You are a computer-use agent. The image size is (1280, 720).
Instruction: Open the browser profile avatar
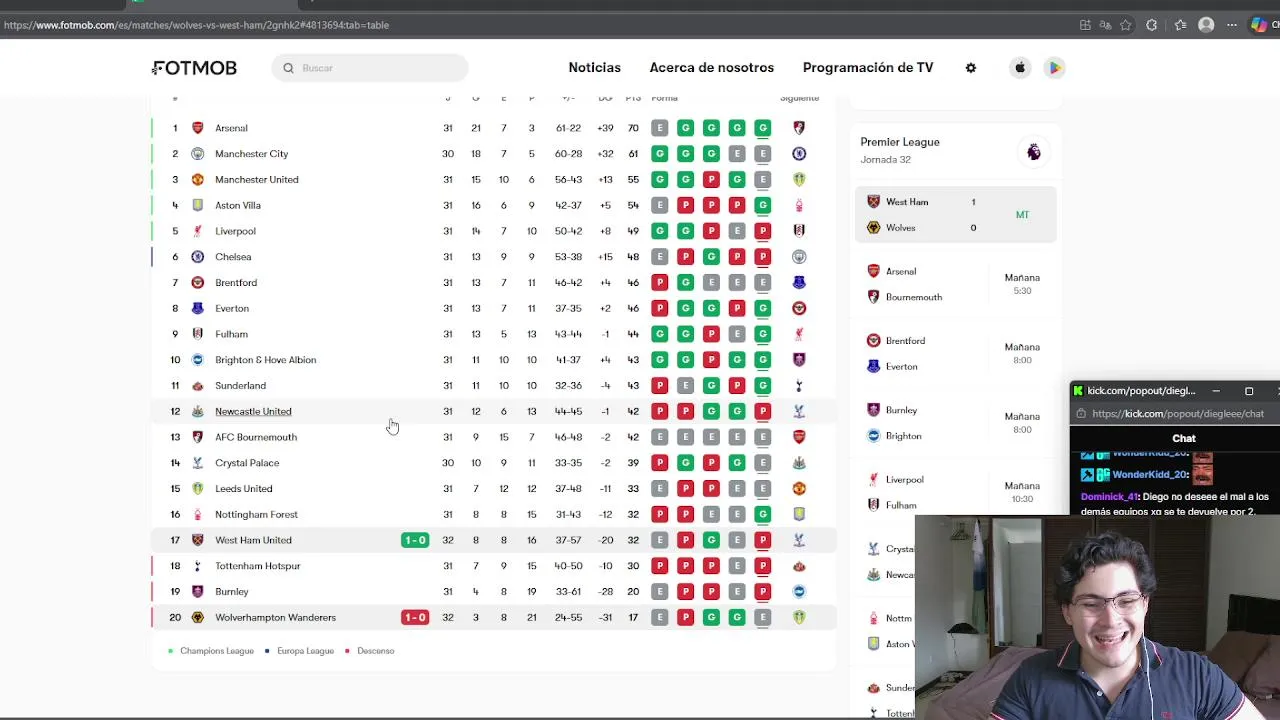click(x=1206, y=25)
